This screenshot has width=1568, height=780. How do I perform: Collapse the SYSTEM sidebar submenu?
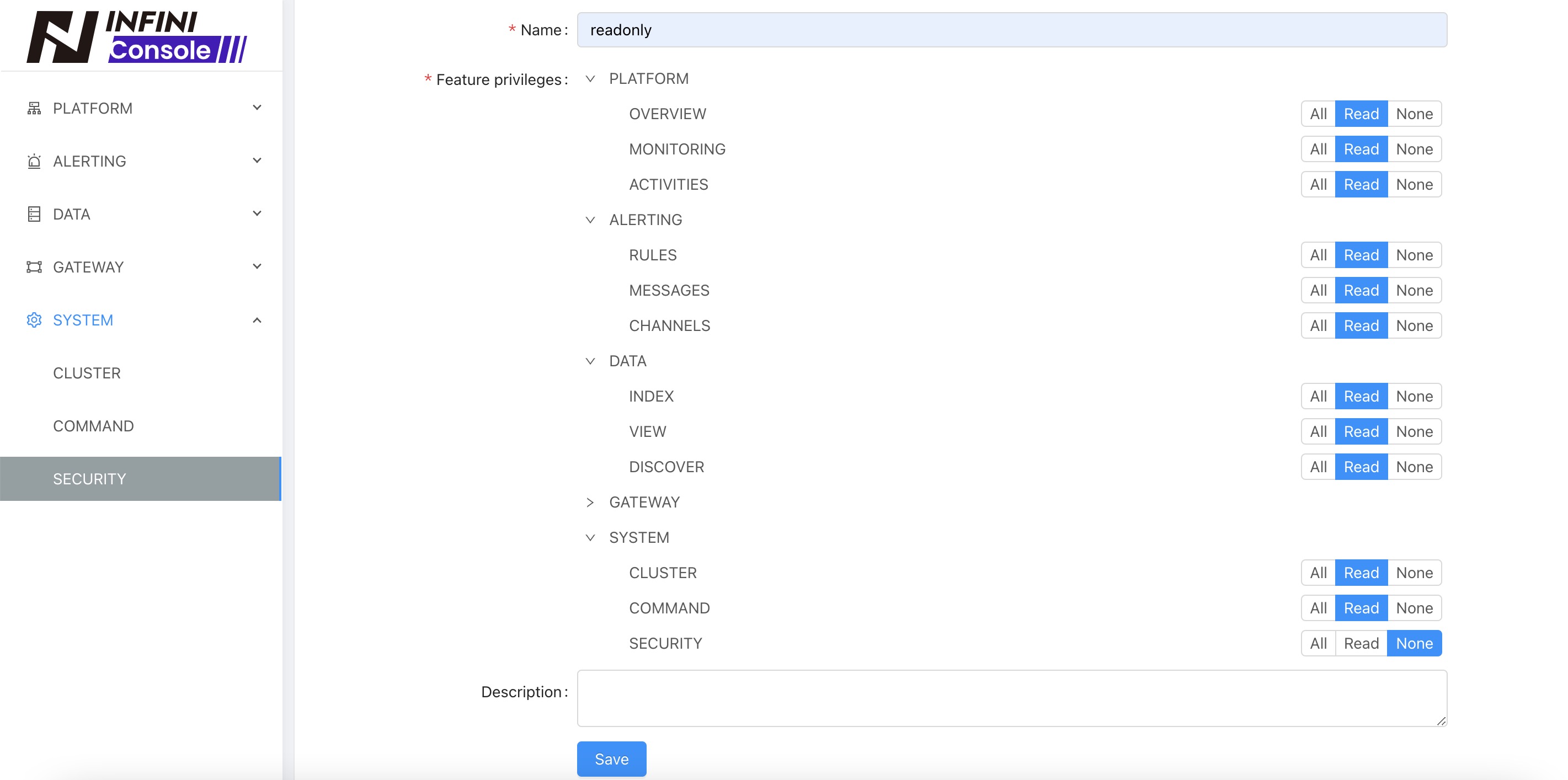tap(258, 319)
